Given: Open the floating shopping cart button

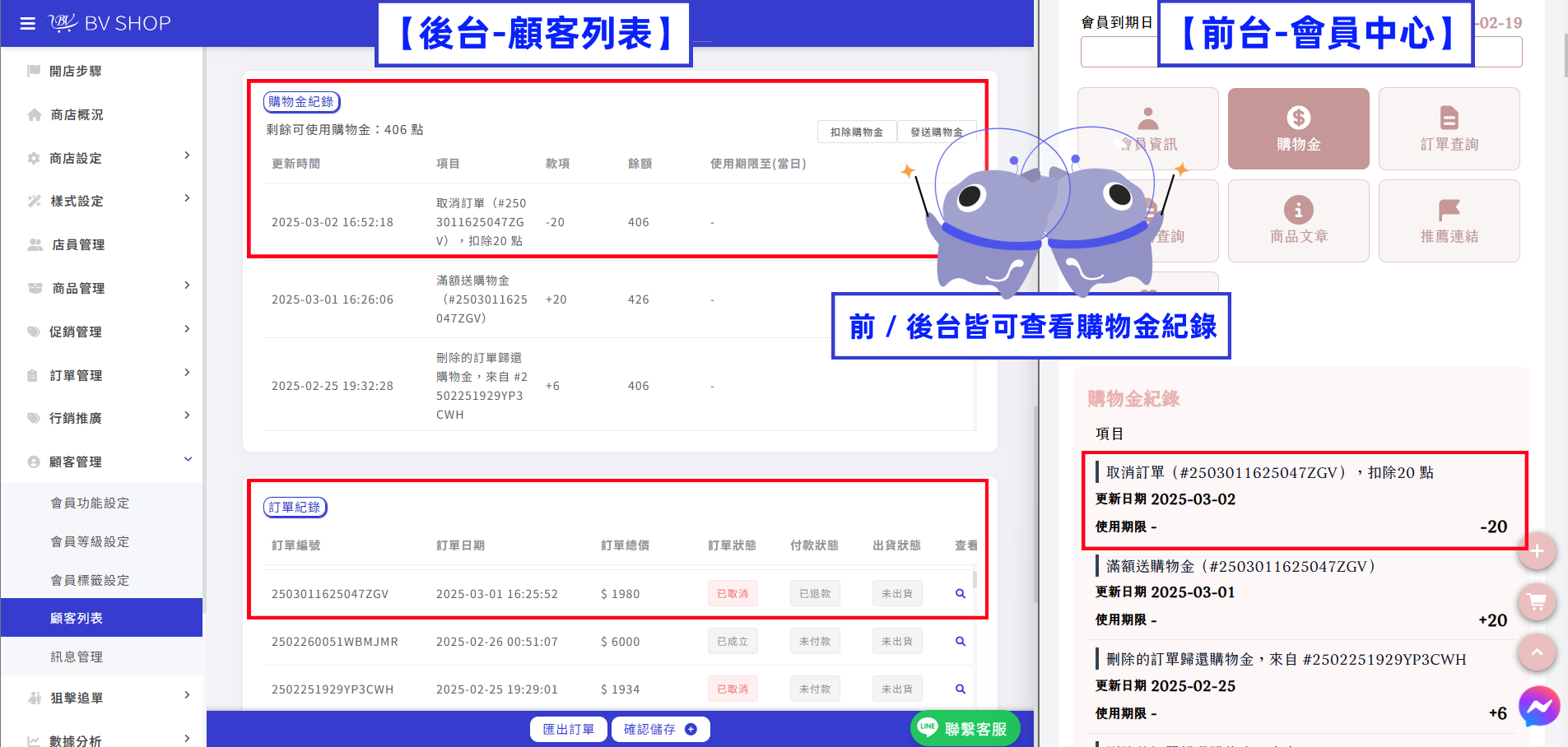Looking at the screenshot, I should coord(1536,601).
